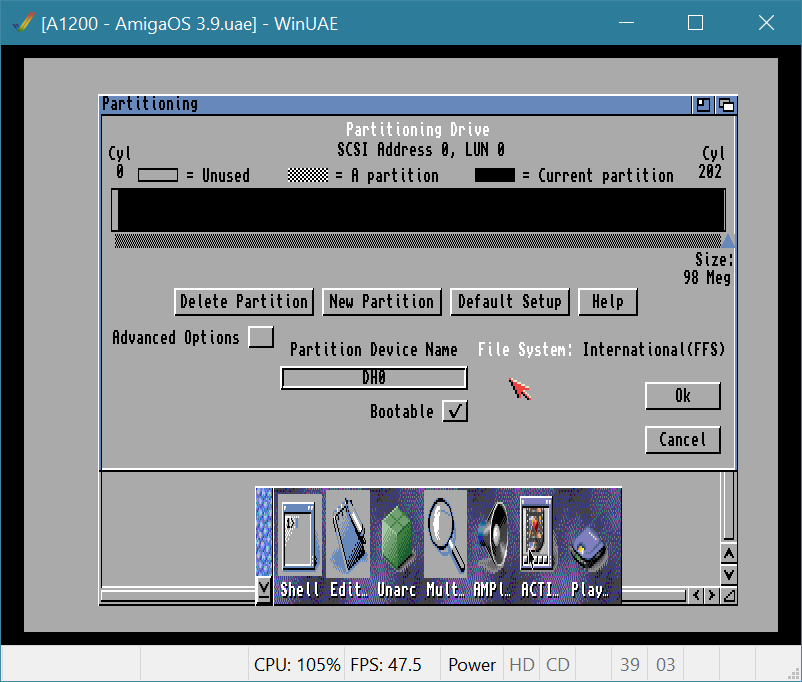Viewport: 802px width, 682px height.
Task: Click the Partitioning window title bar
Action: point(394,105)
